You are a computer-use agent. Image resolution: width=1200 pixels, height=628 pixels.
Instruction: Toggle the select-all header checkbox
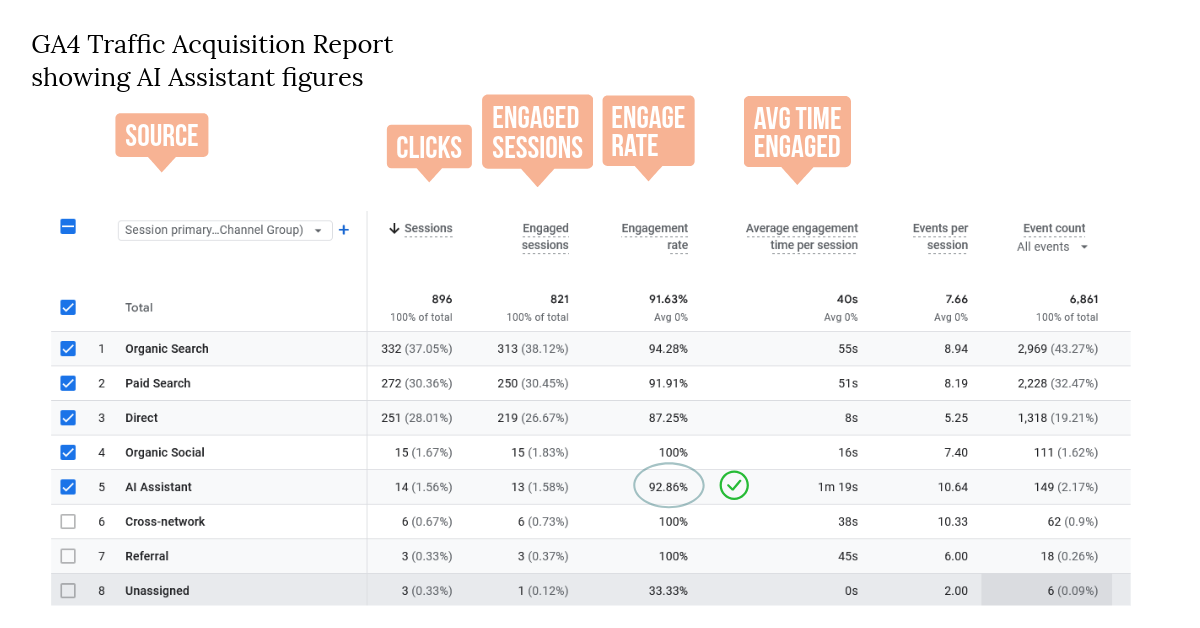[x=68, y=227]
